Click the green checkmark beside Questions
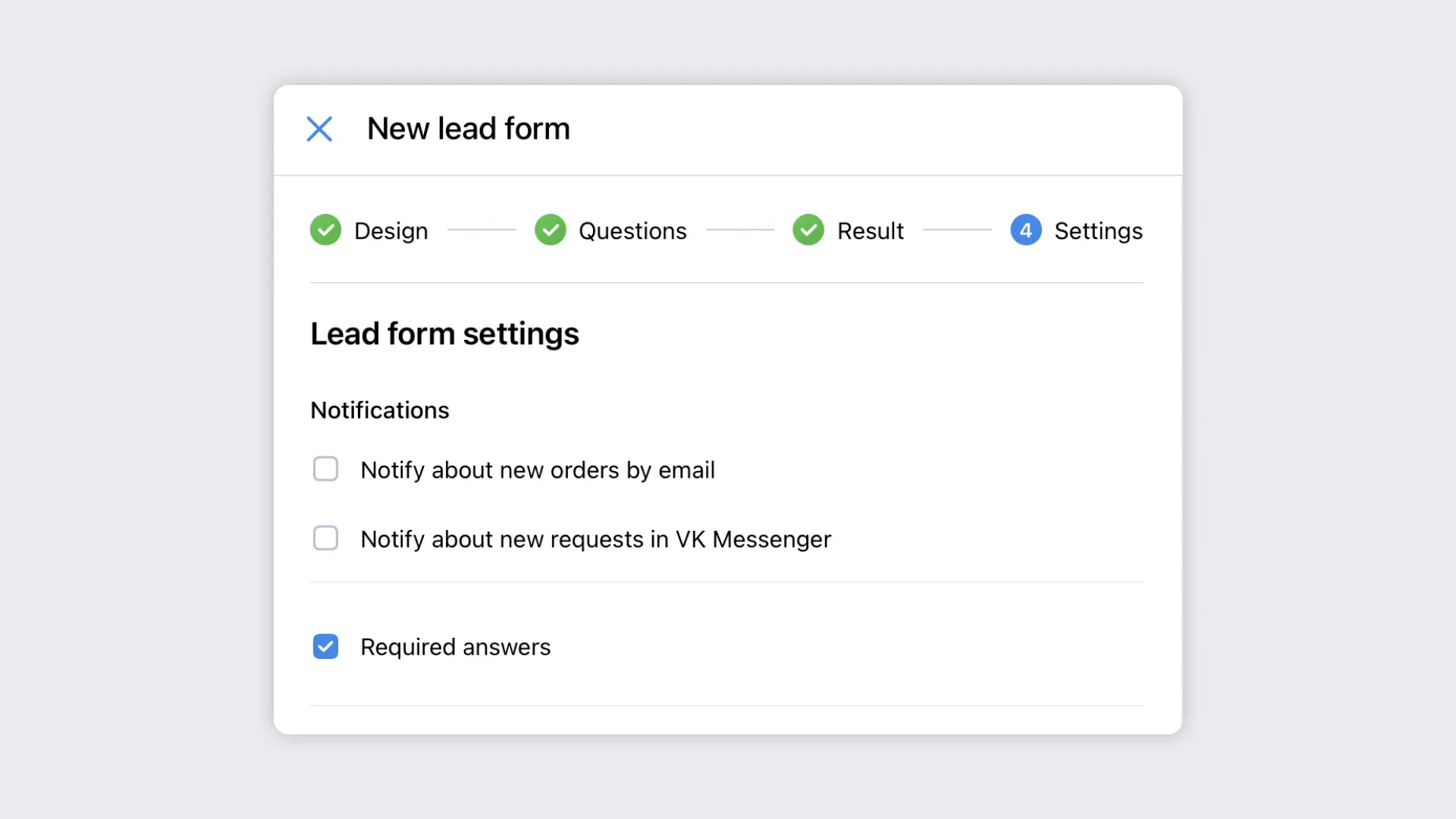1456x819 pixels. click(551, 230)
